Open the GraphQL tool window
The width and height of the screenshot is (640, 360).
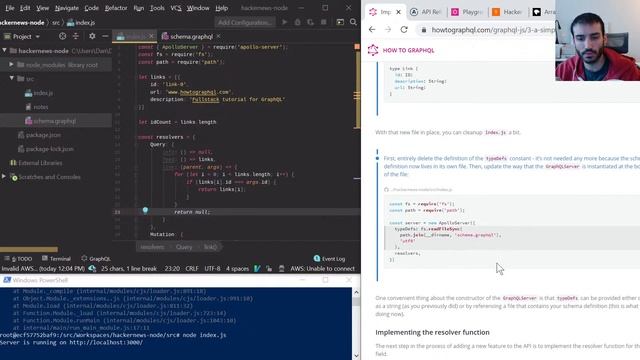click(x=96, y=259)
